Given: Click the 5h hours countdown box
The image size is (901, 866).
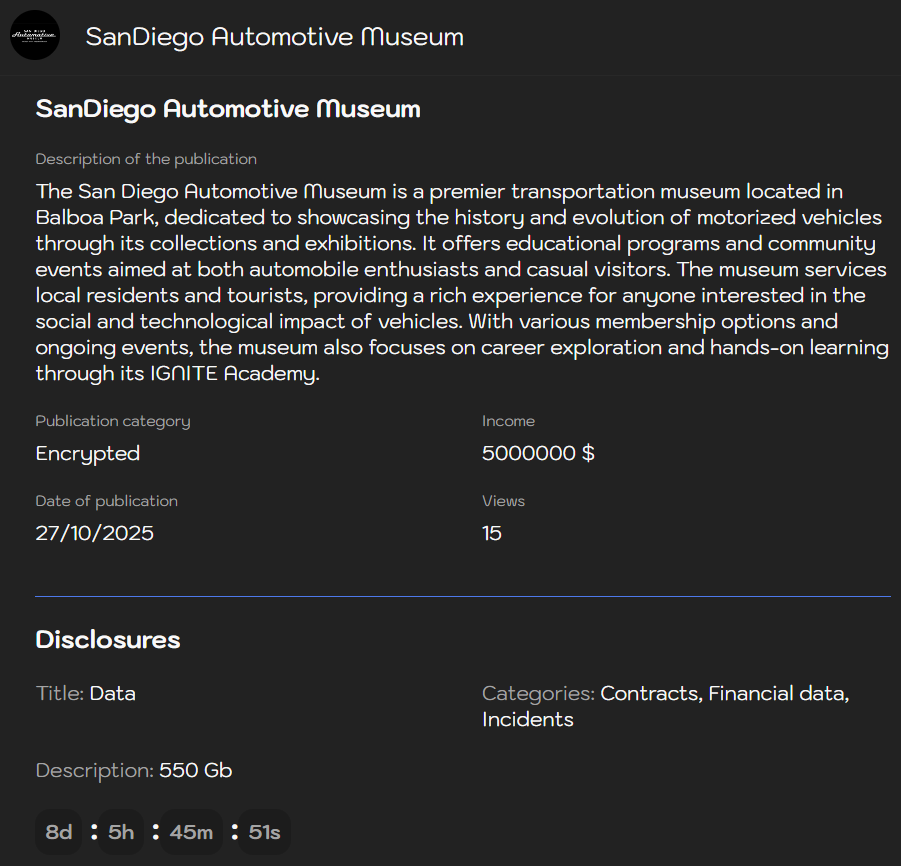Looking at the screenshot, I should point(121,832).
